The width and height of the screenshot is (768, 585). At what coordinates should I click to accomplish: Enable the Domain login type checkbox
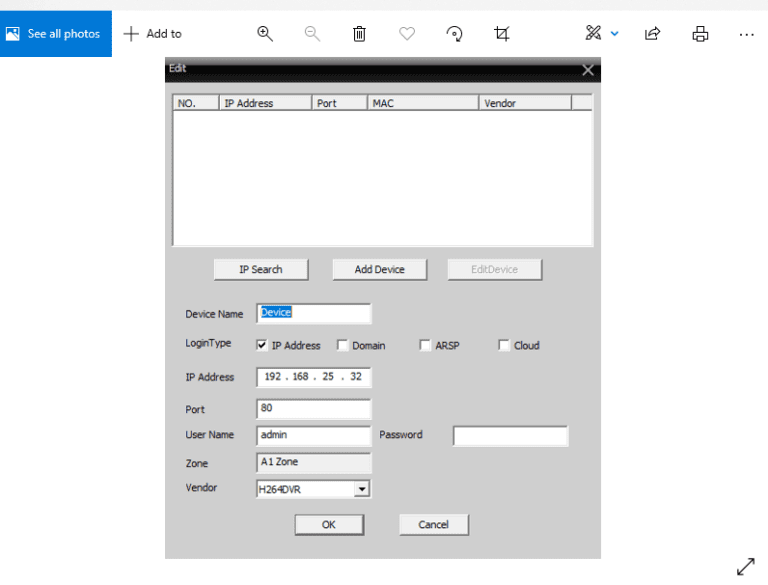click(342, 345)
